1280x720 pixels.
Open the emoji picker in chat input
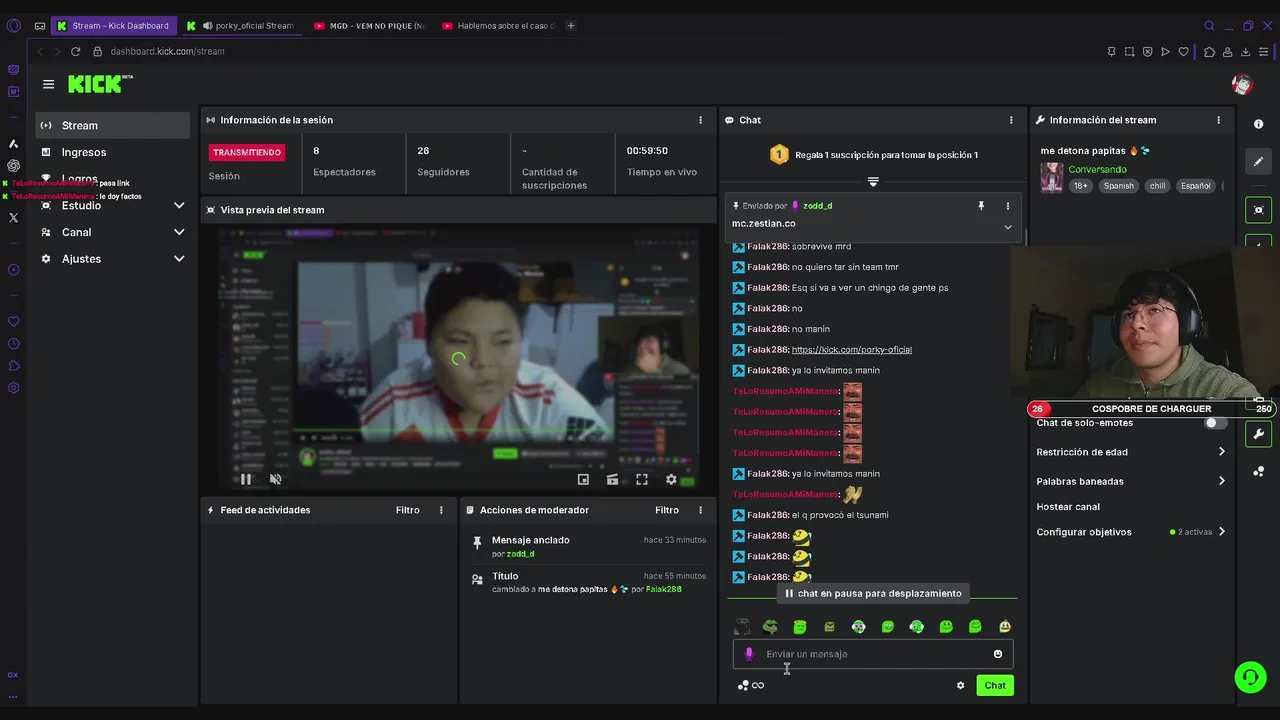point(997,654)
